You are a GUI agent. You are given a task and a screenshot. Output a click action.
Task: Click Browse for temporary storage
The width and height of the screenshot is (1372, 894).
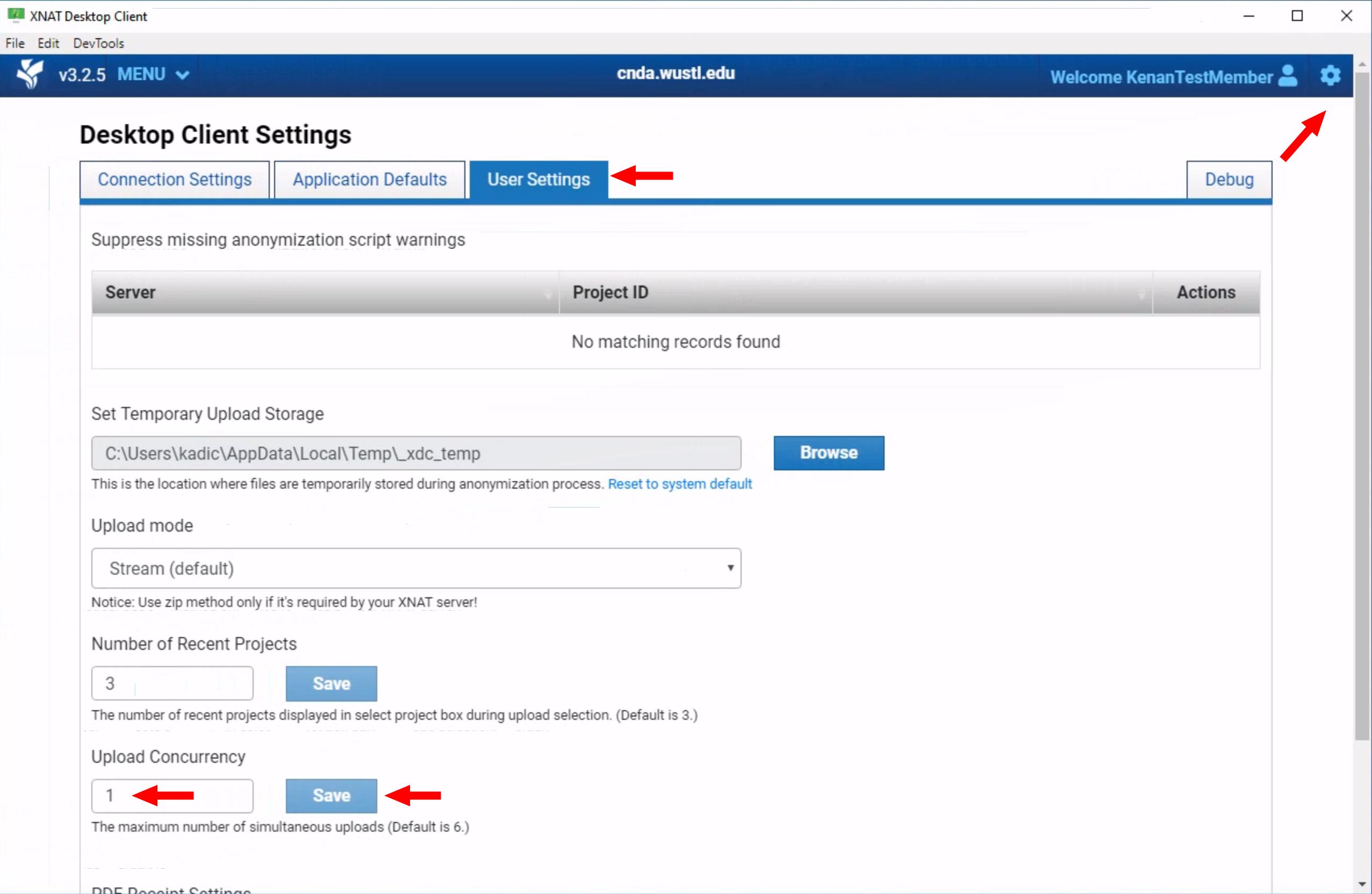click(828, 453)
